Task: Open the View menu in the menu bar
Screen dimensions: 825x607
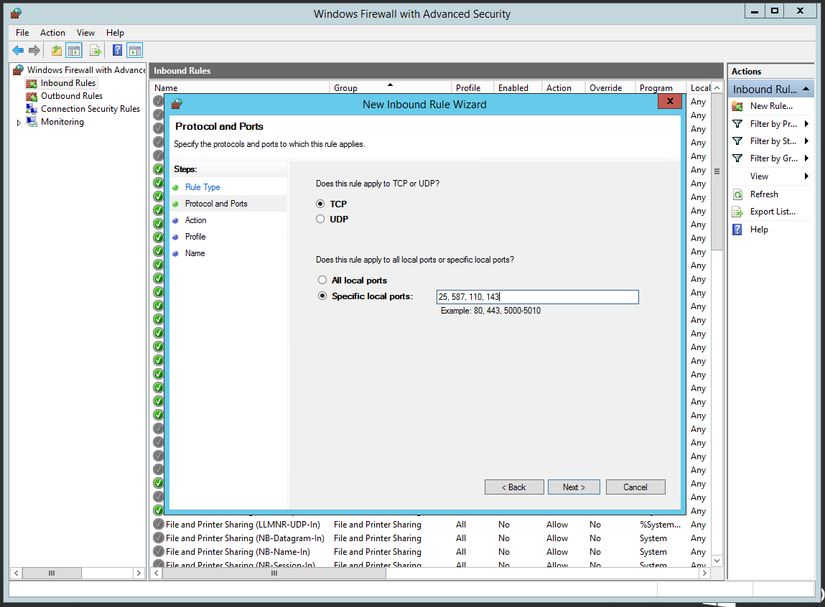Action: point(86,33)
